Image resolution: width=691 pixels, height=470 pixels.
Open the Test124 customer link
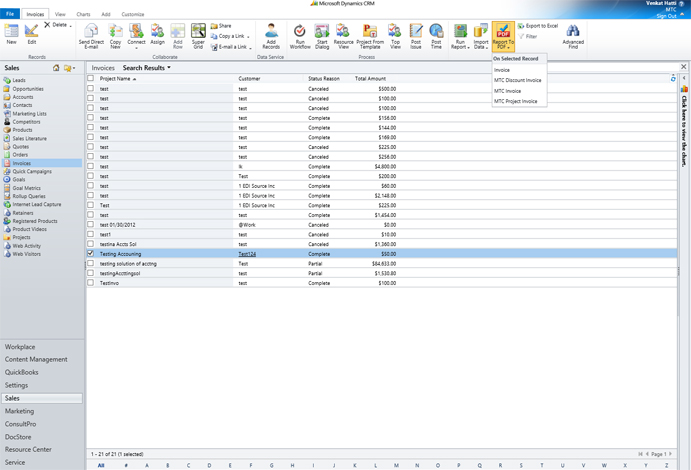coord(247,254)
